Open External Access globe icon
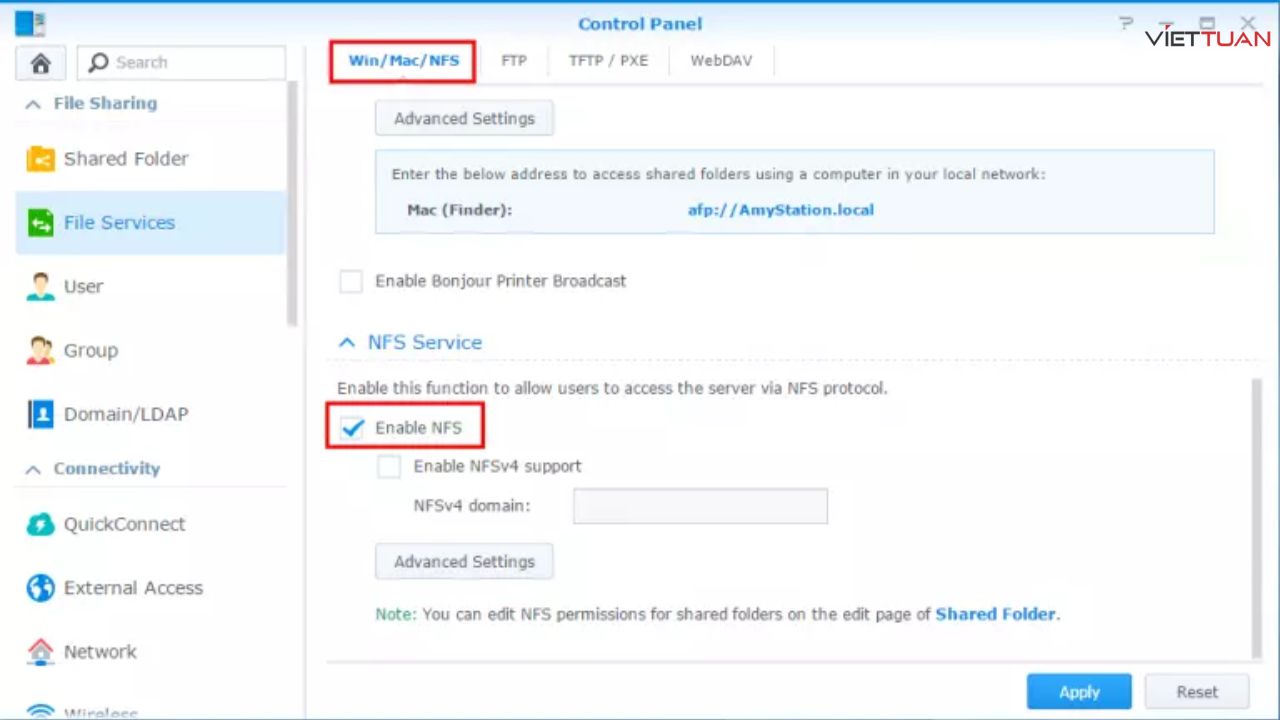Image resolution: width=1280 pixels, height=720 pixels. pos(41,588)
